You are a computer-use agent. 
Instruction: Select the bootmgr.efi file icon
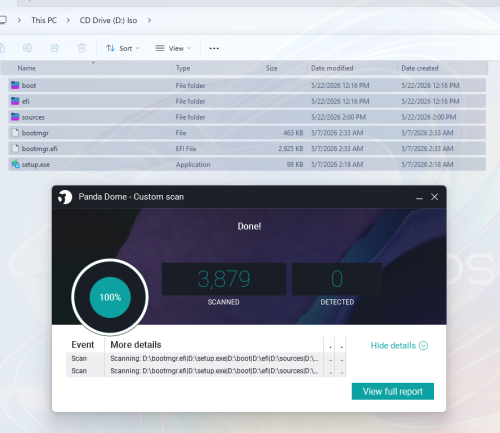coord(15,148)
